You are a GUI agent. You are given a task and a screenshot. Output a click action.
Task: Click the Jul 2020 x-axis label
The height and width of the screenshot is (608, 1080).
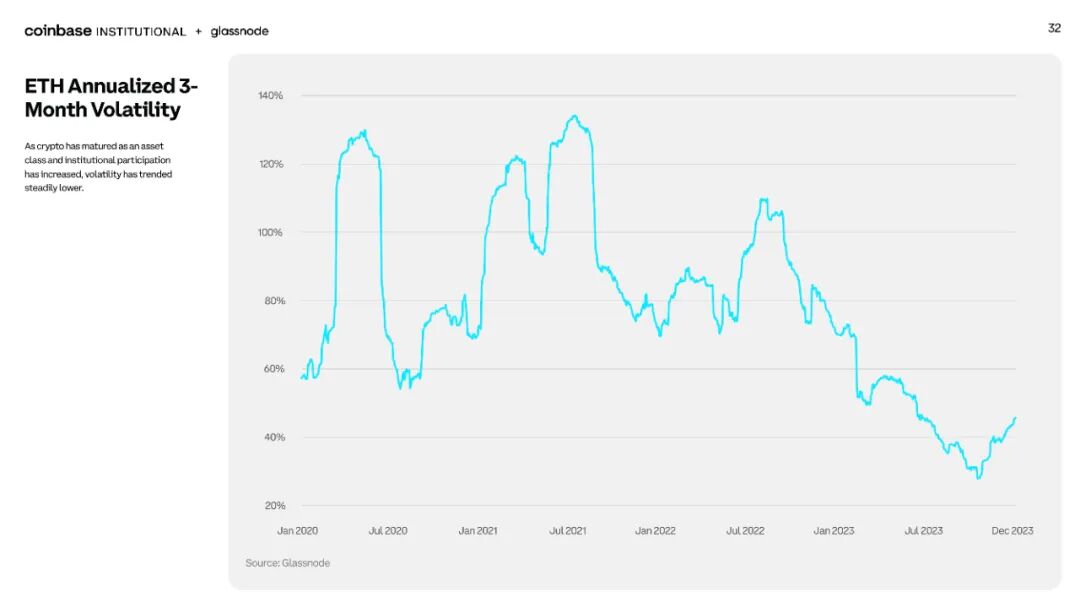tap(388, 531)
